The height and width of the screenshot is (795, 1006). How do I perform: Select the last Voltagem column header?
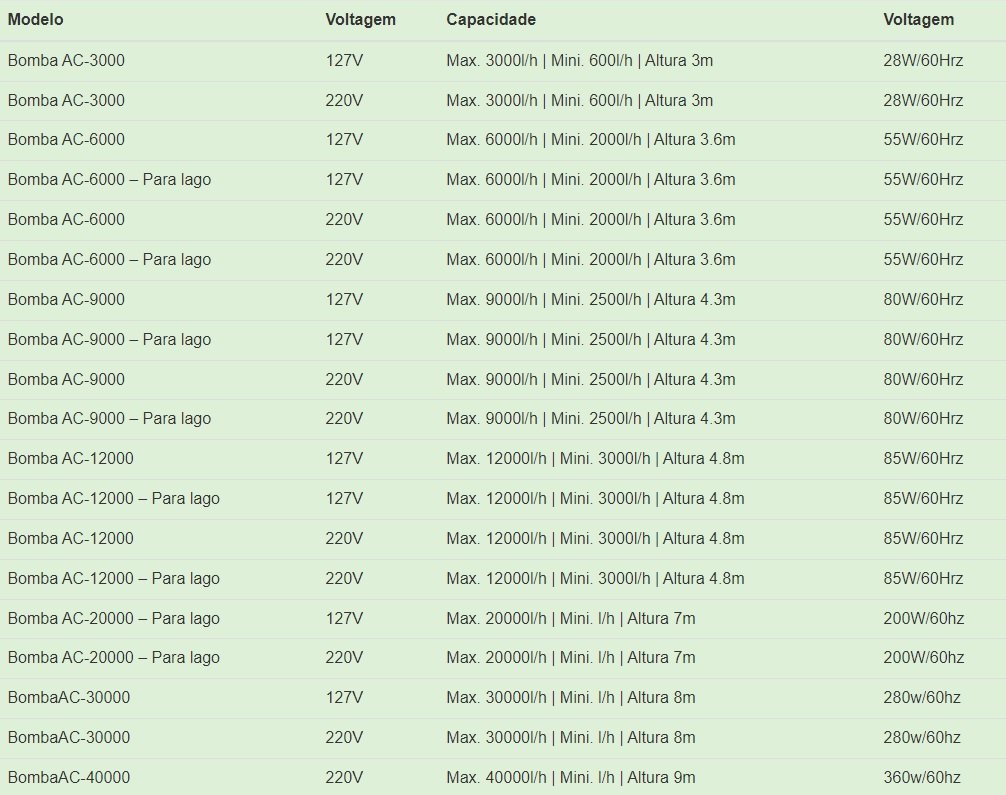918,19
